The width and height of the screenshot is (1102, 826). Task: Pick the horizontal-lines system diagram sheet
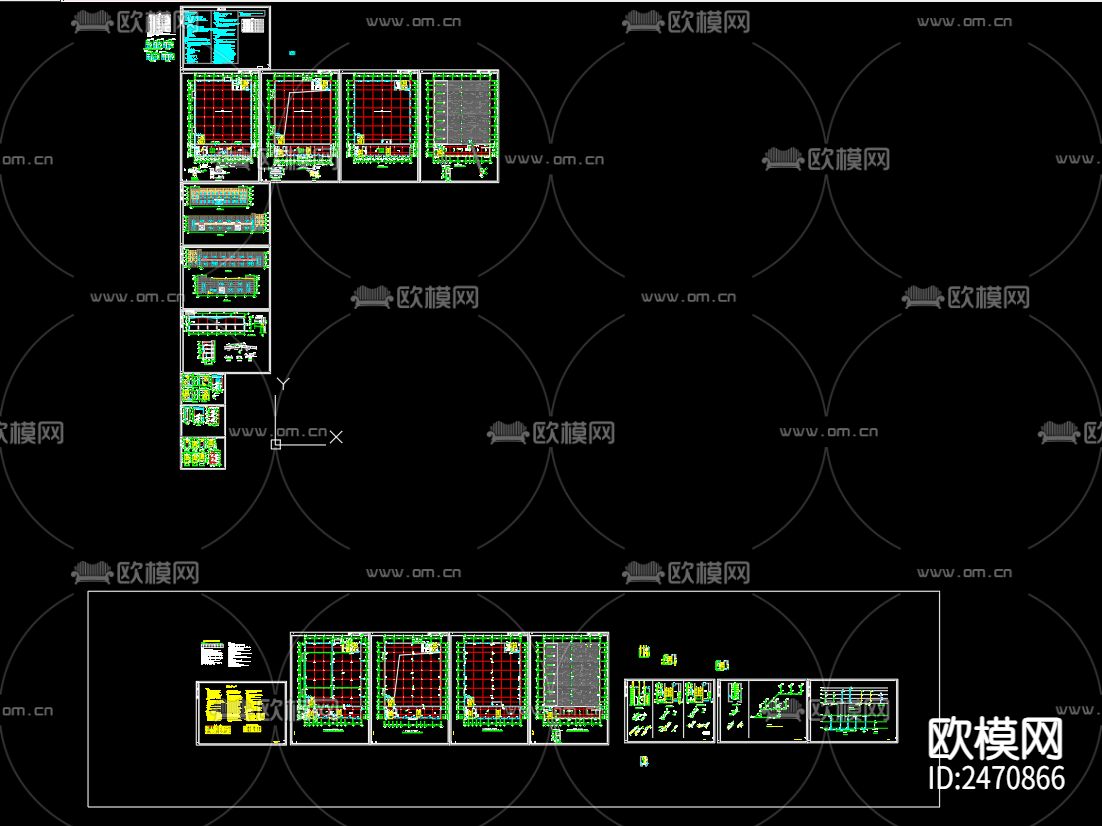tap(853, 711)
